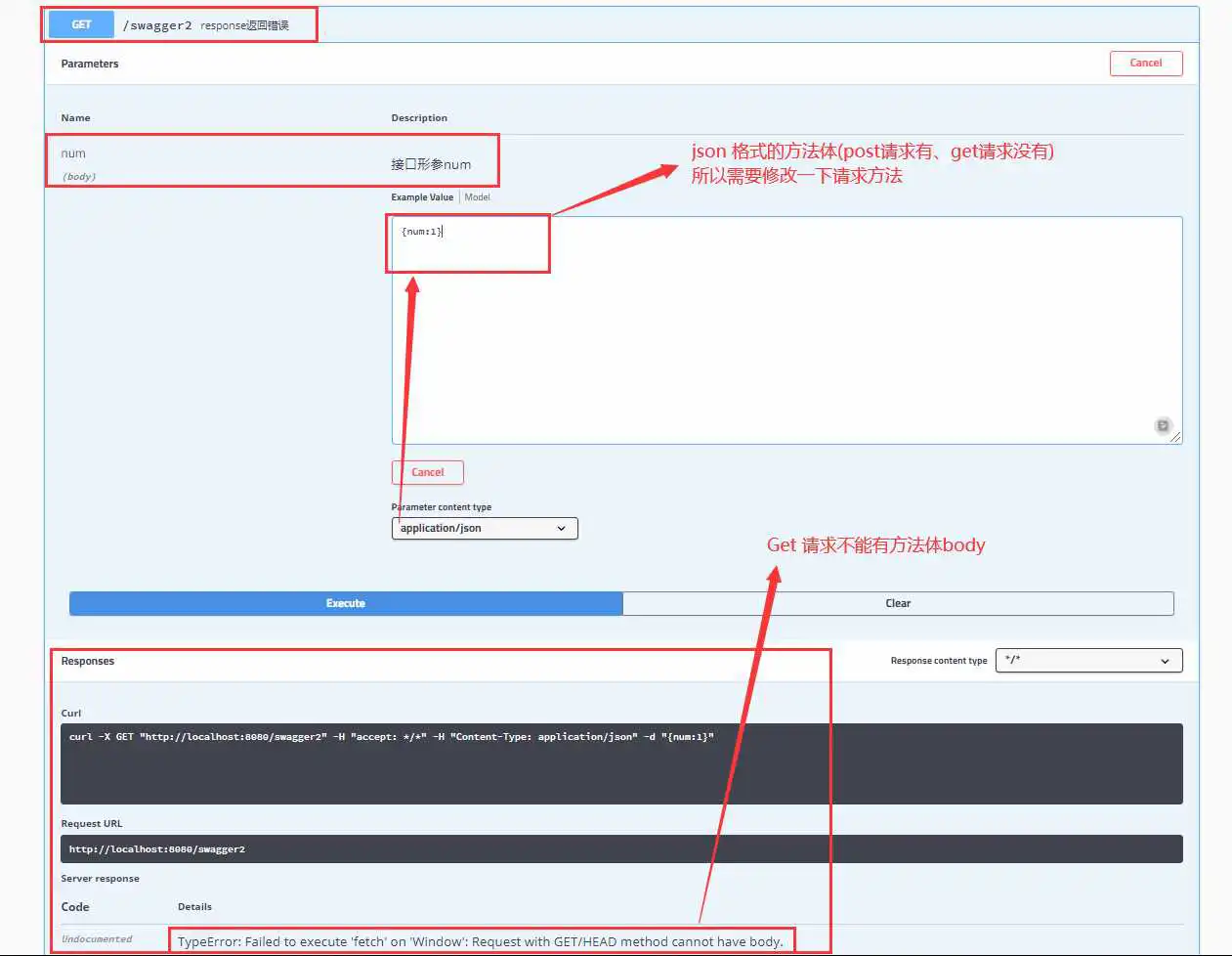
Task: Click the blue GET method badge
Action: point(81,25)
